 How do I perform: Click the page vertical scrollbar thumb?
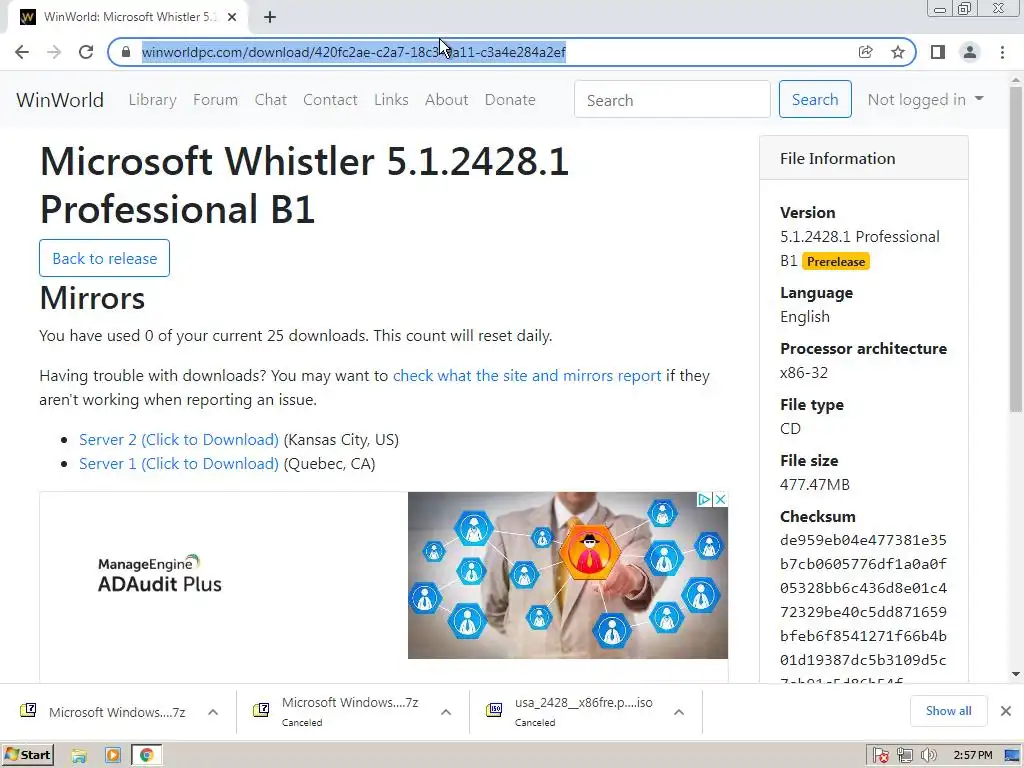pos(1016,248)
